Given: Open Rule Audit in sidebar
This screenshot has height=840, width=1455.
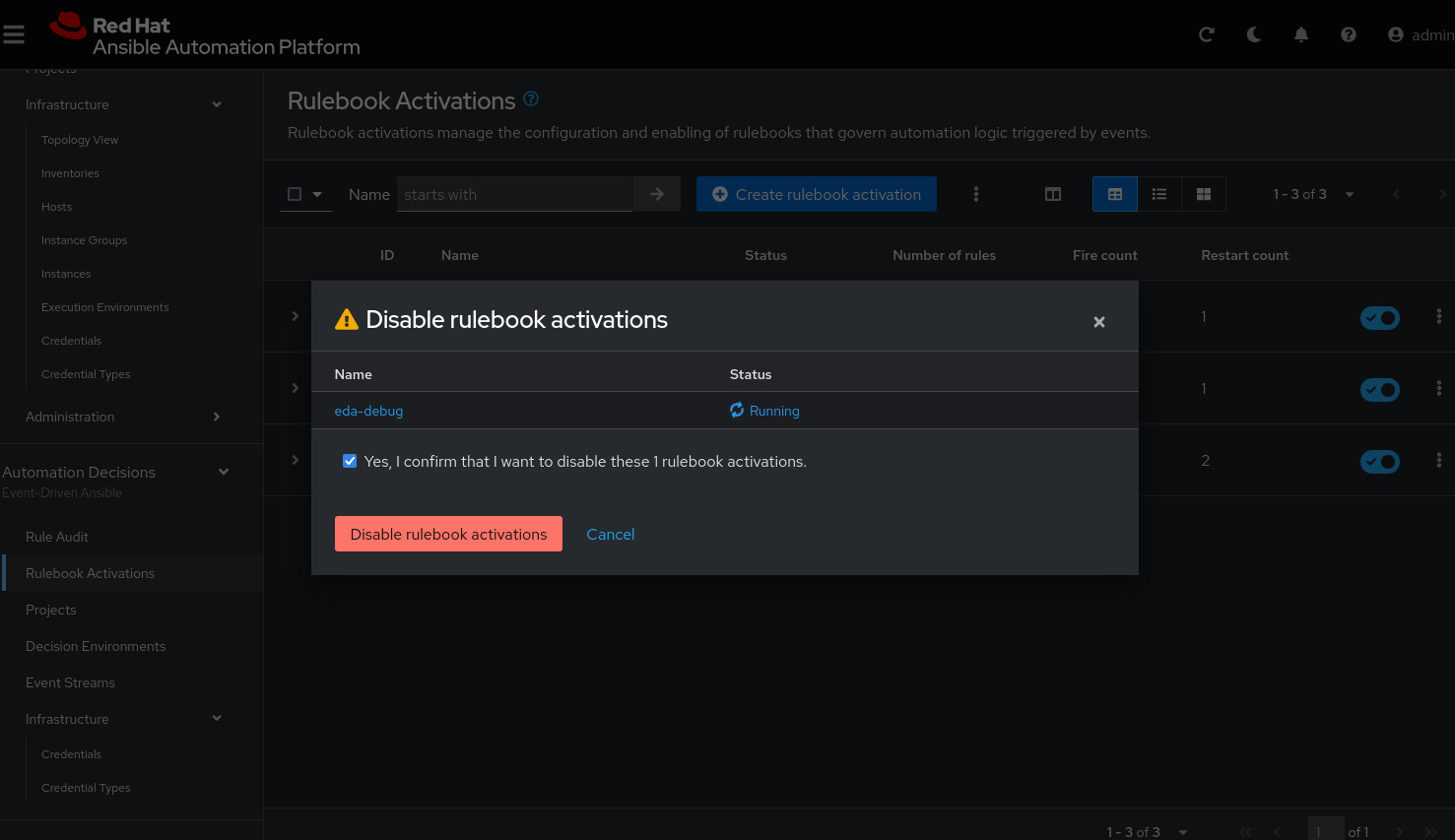Looking at the screenshot, I should pyautogui.click(x=57, y=537).
